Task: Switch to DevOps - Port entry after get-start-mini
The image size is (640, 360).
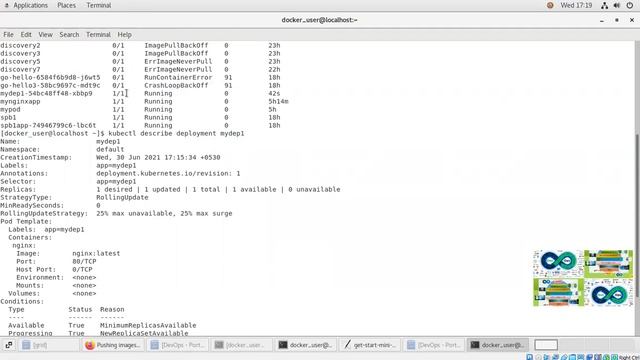Action: click(x=434, y=345)
